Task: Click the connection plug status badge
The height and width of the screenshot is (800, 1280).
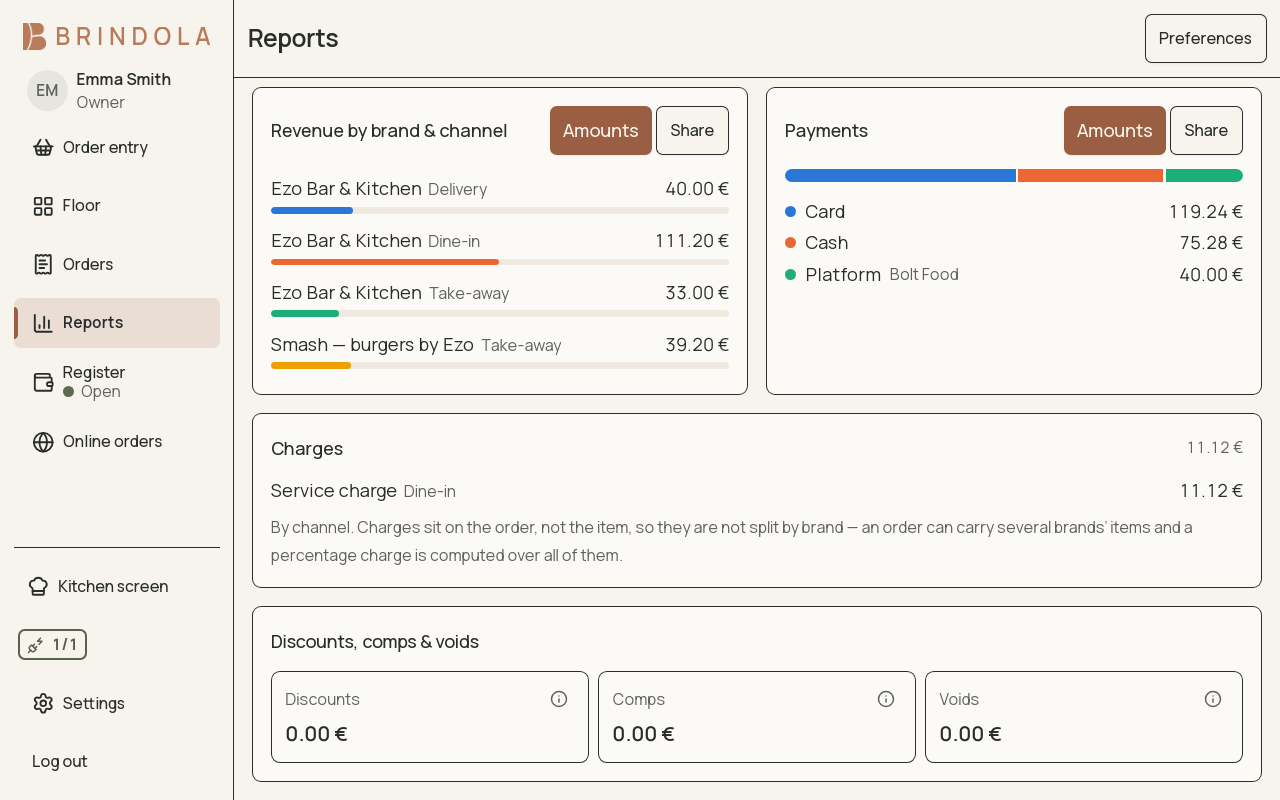Action: tap(52, 645)
